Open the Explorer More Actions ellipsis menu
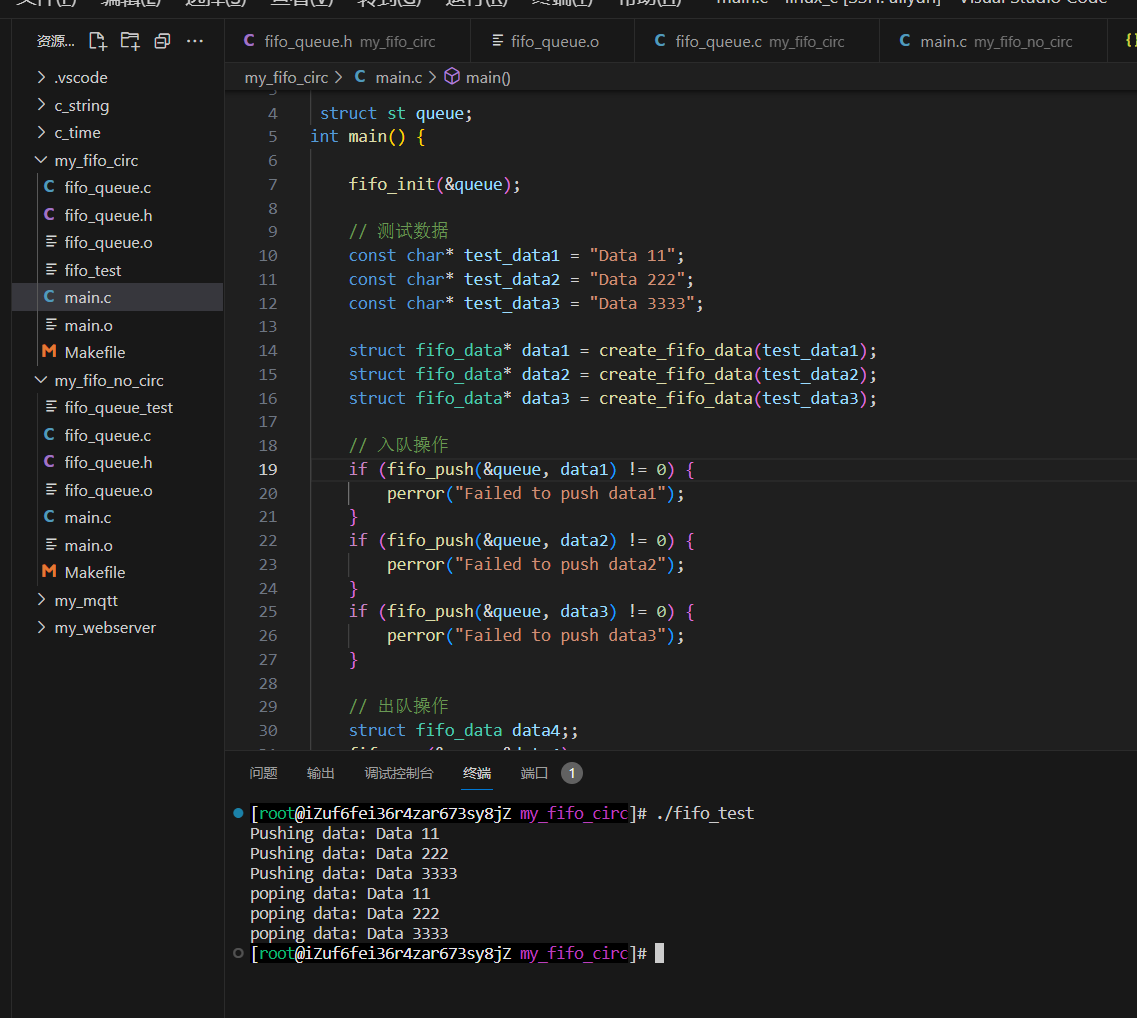Screen dimensions: 1137x1018 (194, 39)
